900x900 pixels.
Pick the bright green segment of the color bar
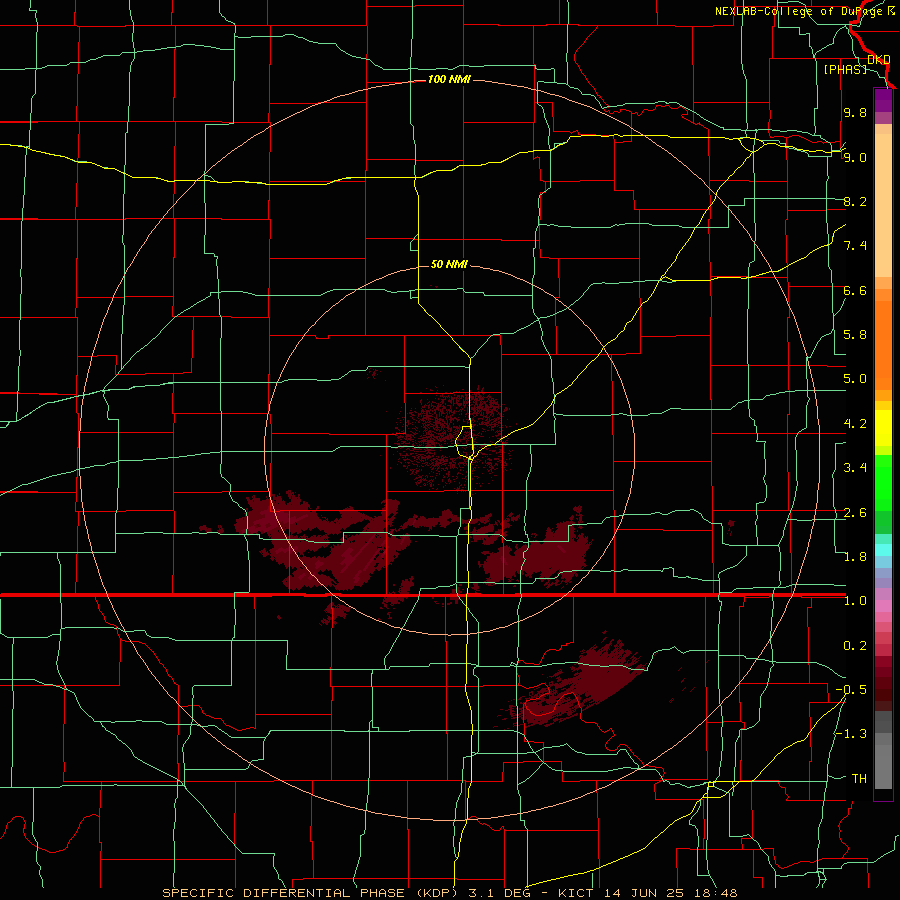[x=883, y=483]
